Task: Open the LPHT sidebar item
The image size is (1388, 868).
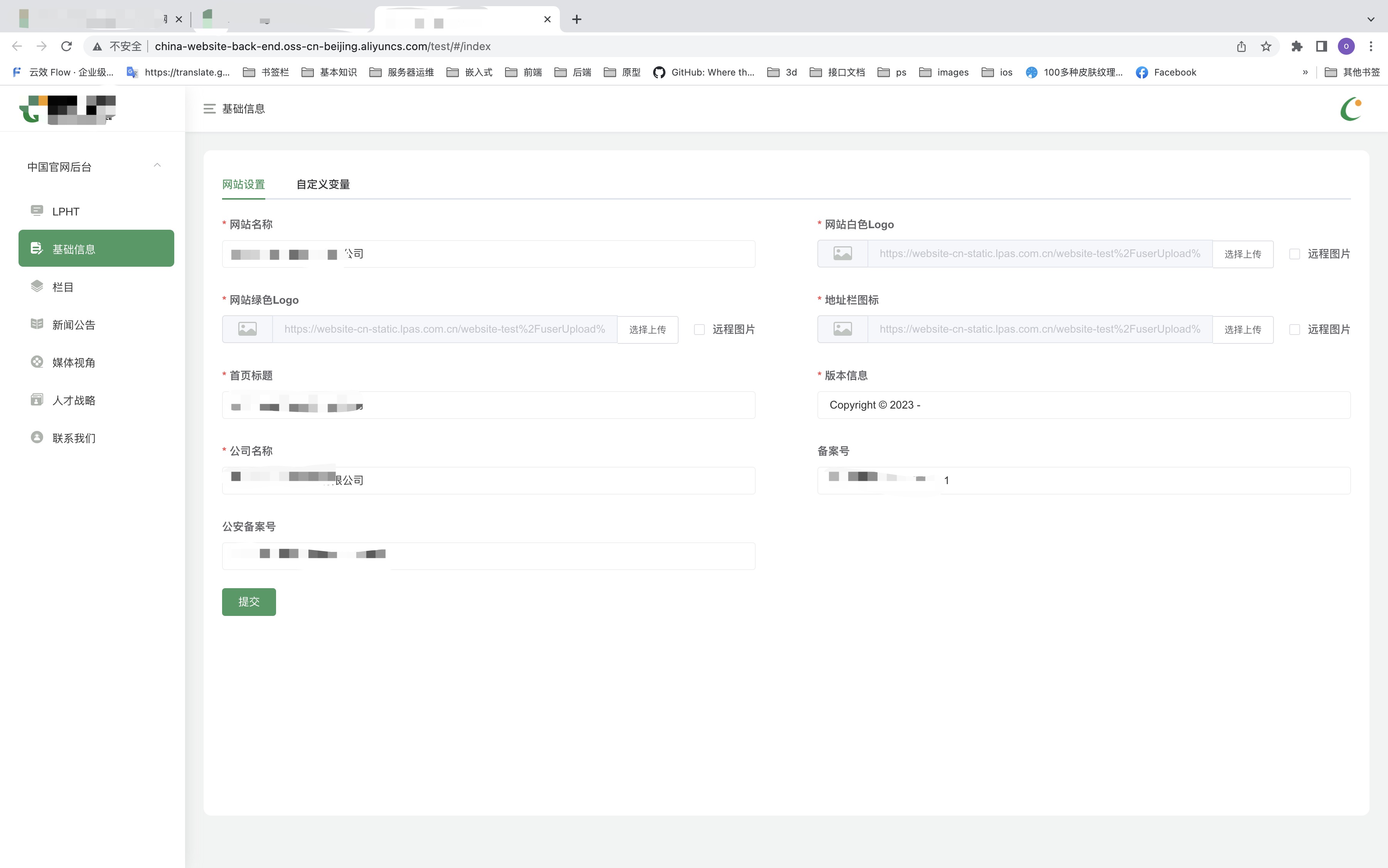Action: point(96,211)
